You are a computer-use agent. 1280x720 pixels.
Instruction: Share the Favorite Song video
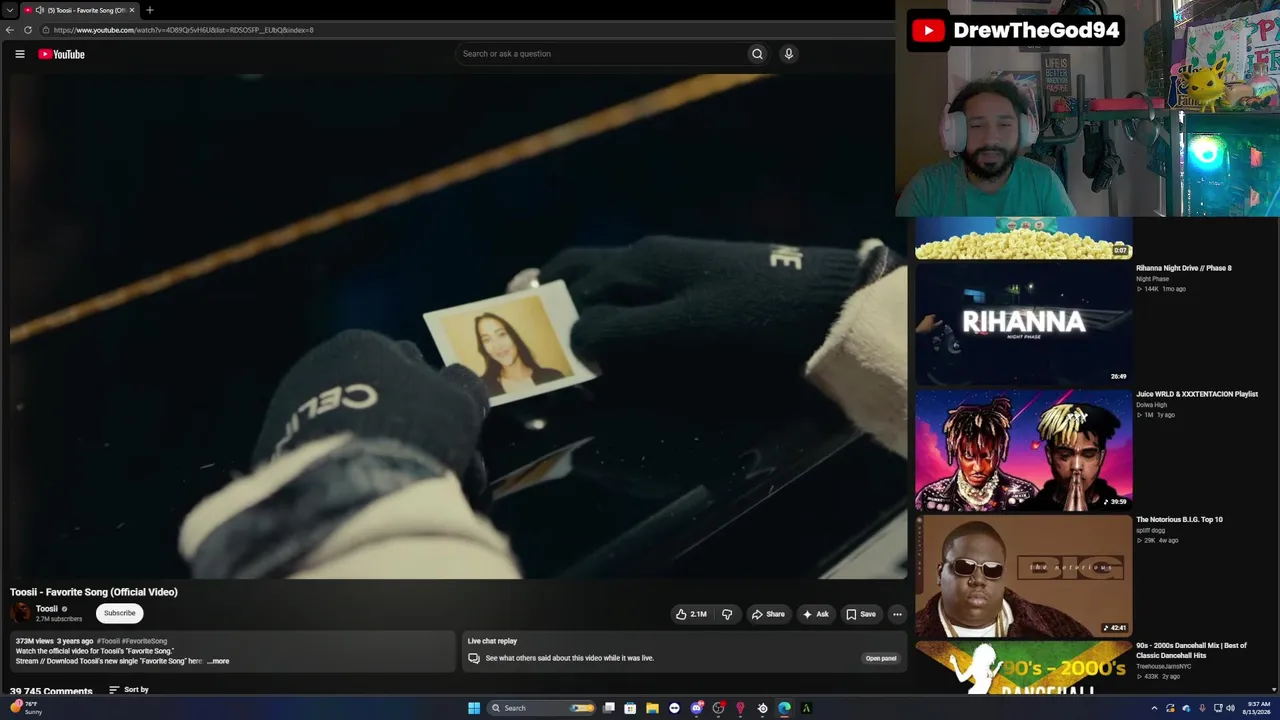click(x=768, y=614)
